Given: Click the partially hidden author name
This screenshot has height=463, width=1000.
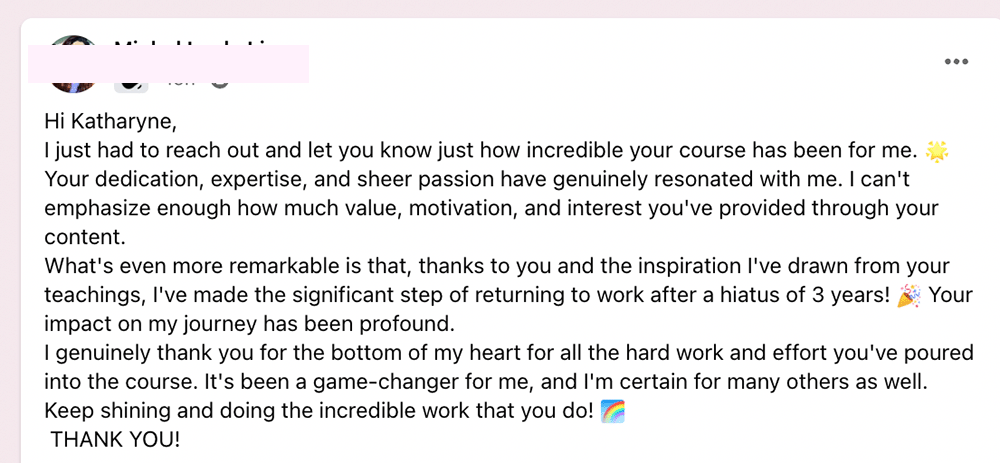Looking at the screenshot, I should pyautogui.click(x=191, y=41).
